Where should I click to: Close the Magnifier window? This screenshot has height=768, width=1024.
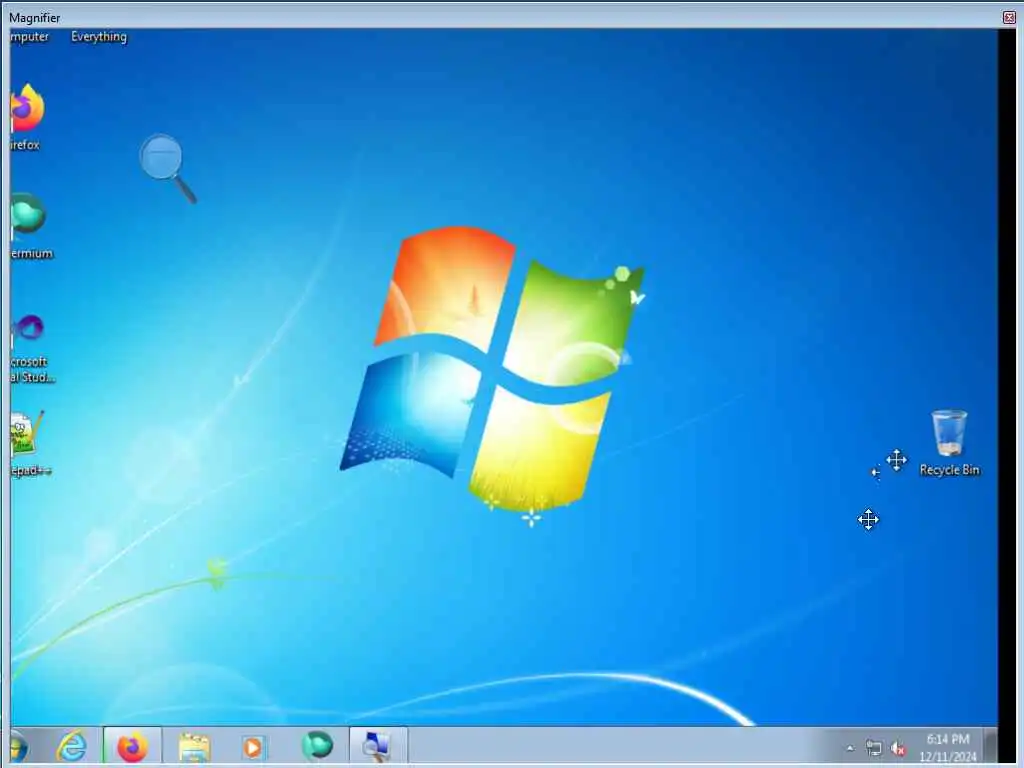pyautogui.click(x=1008, y=18)
